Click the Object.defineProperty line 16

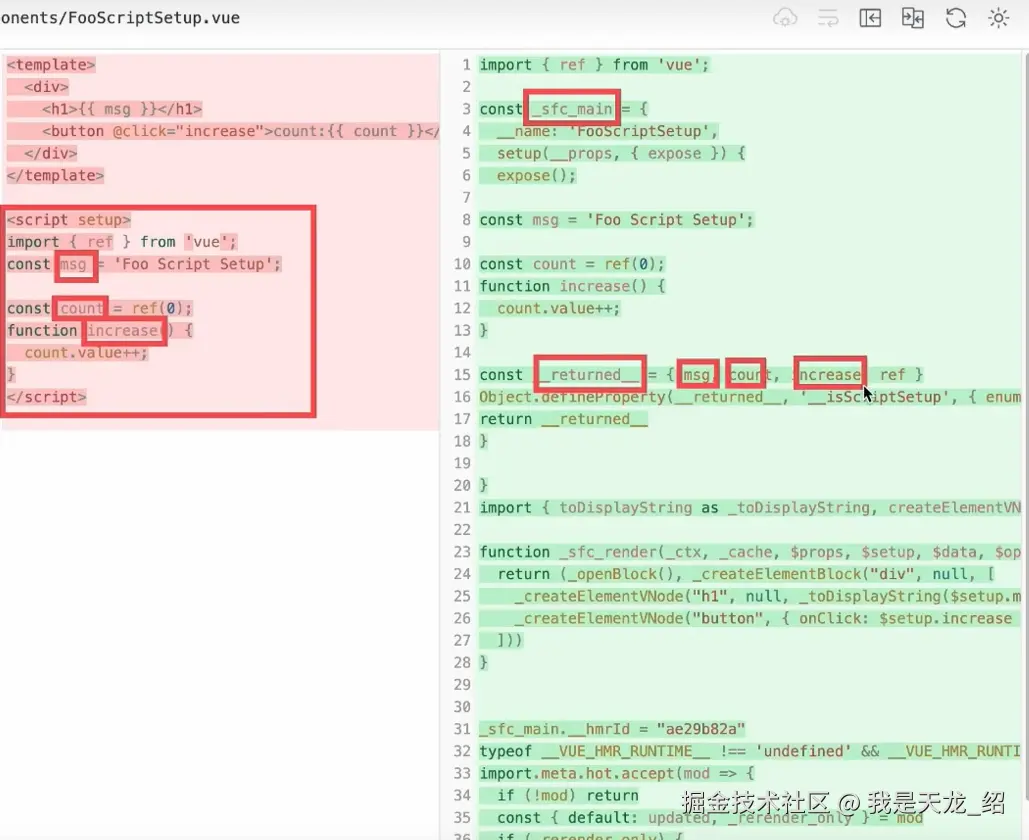click(x=750, y=397)
